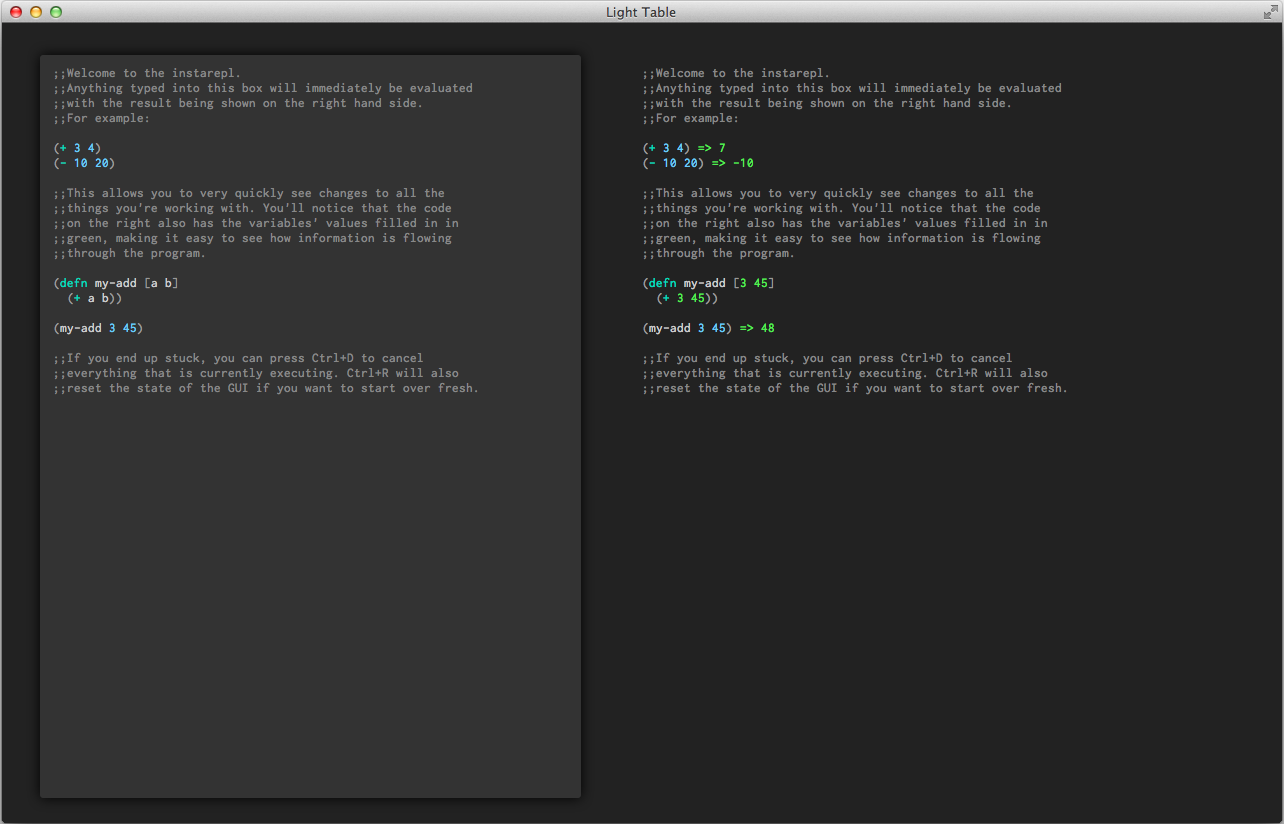This screenshot has height=824, width=1284.
Task: Click the "(my-add 3 45)" call in left editor
Action: 98,328
